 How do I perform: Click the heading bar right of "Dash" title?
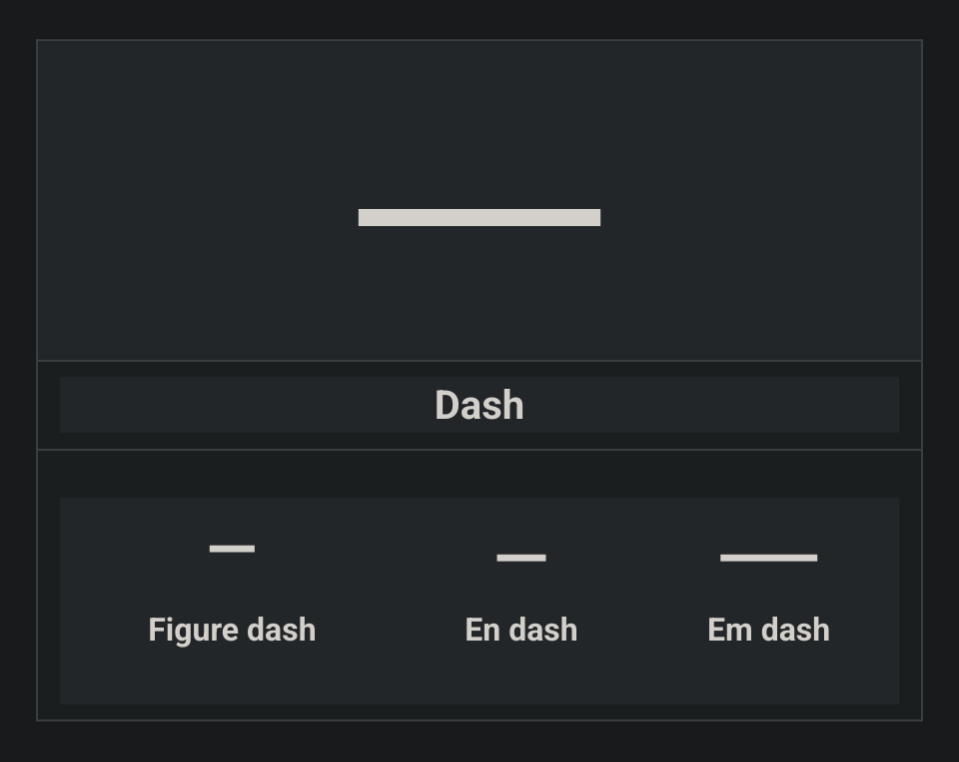click(x=720, y=405)
